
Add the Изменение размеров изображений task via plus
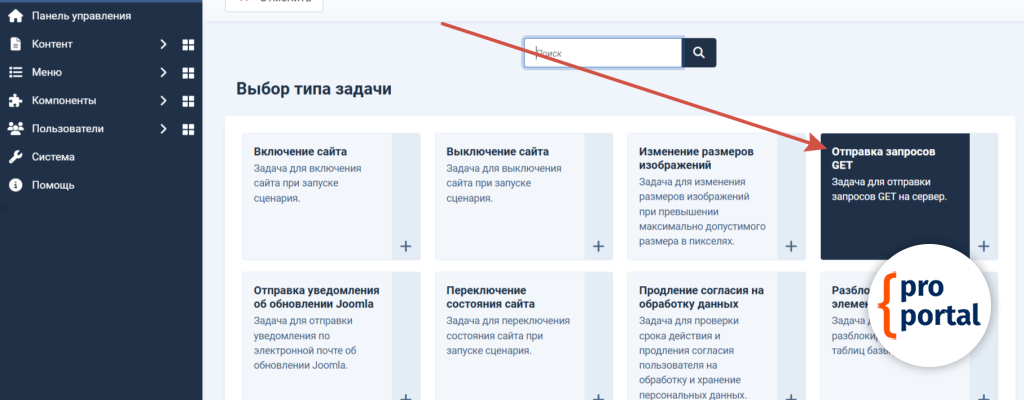[791, 246]
